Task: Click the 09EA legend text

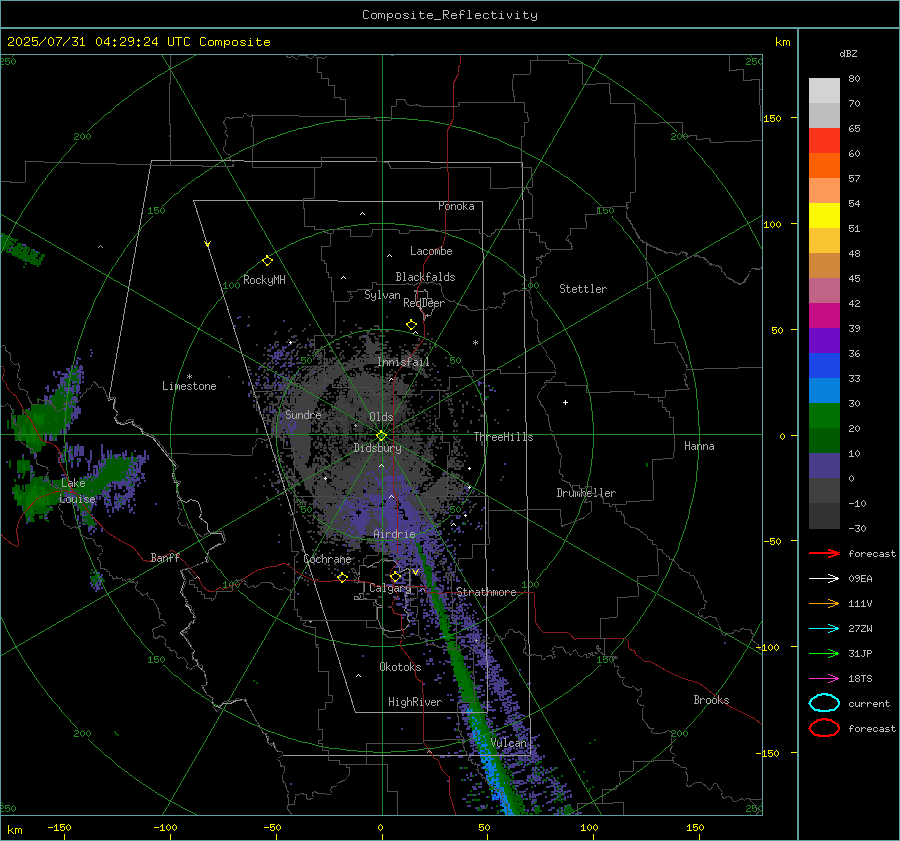Action: 860,579
